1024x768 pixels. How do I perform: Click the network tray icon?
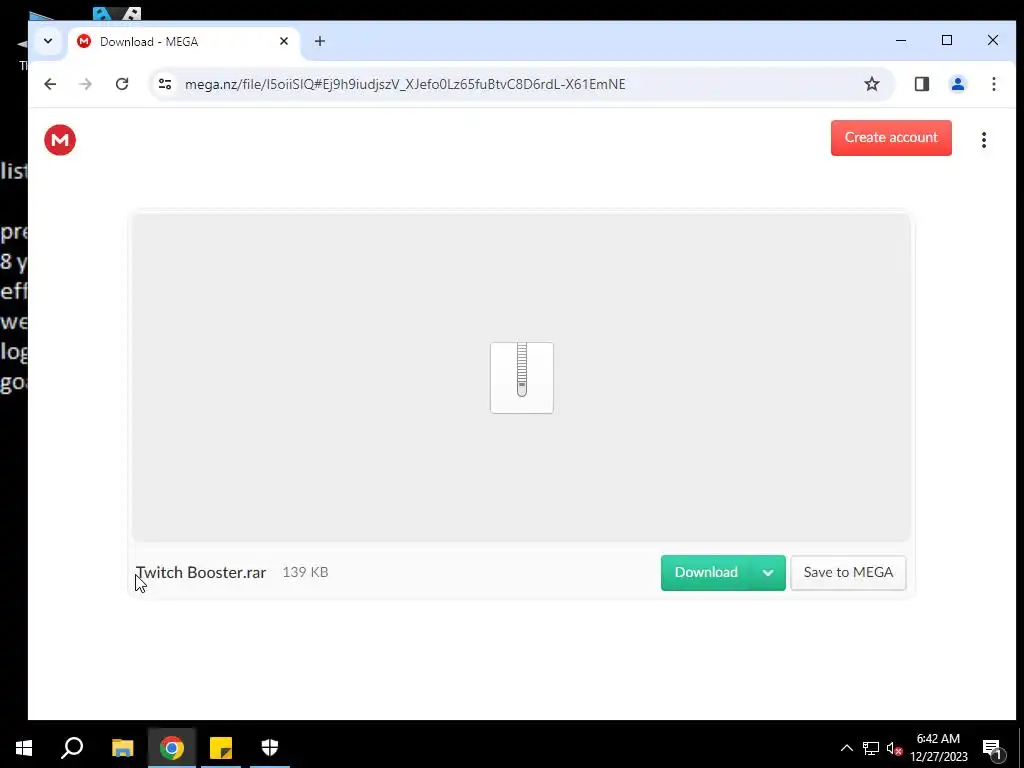click(x=871, y=748)
